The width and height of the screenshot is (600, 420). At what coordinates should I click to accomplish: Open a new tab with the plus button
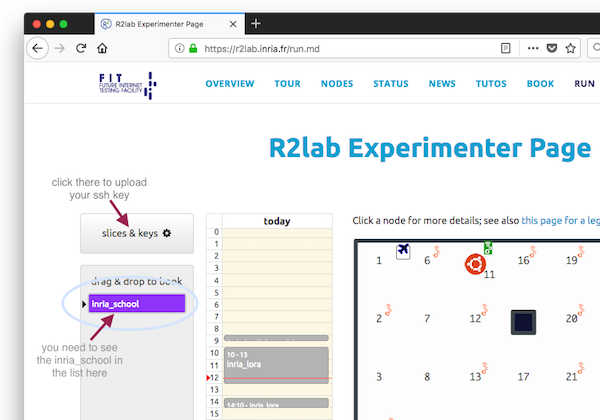[x=256, y=24]
